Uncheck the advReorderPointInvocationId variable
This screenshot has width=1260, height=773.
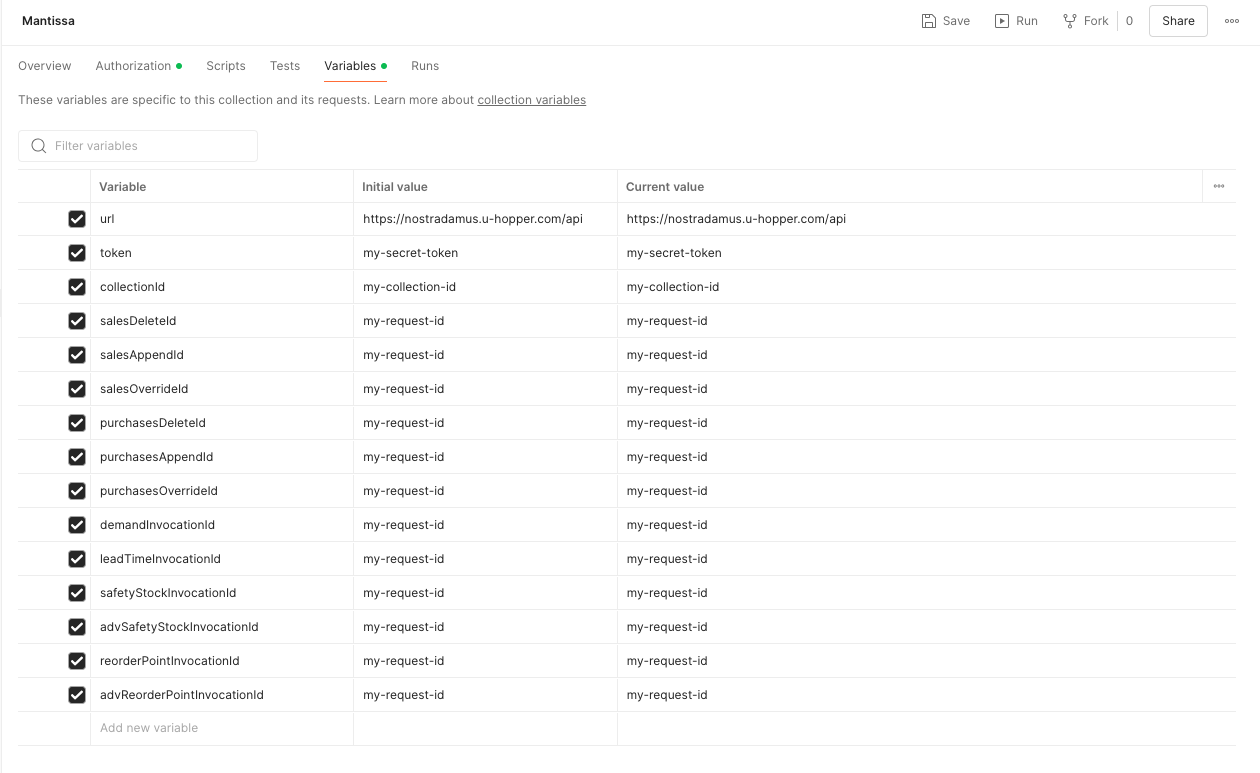tap(77, 695)
